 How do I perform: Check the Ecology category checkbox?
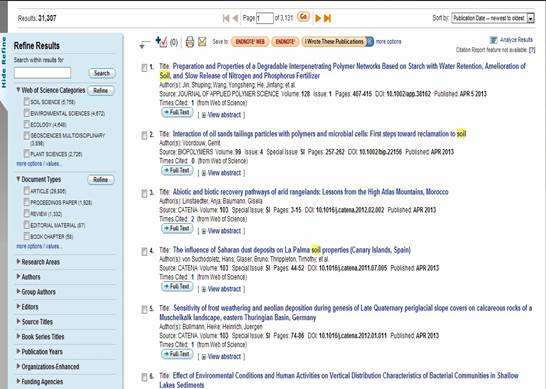pos(26,124)
